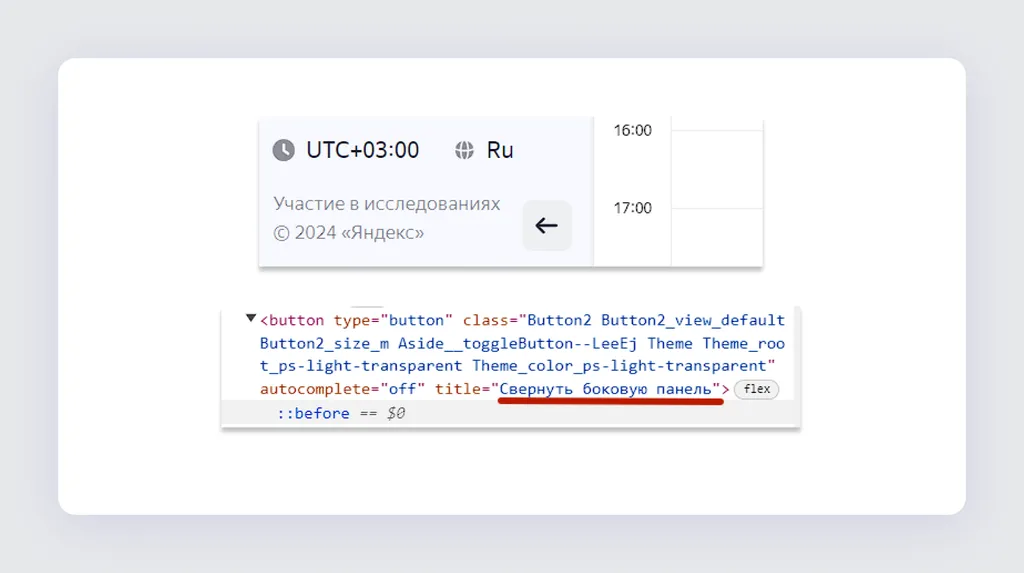Select the type="button" attribute
Image resolution: width=1024 pixels, height=573 pixels.
[x=393, y=320]
